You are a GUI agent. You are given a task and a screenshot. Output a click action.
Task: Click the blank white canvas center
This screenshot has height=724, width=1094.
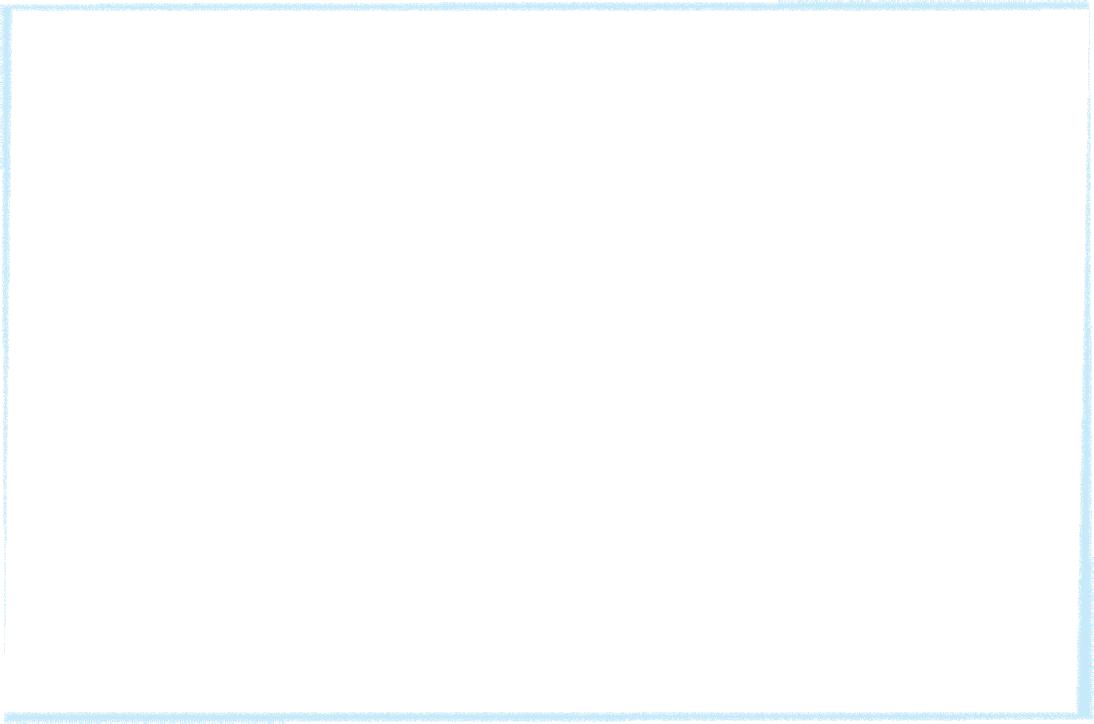point(547,362)
